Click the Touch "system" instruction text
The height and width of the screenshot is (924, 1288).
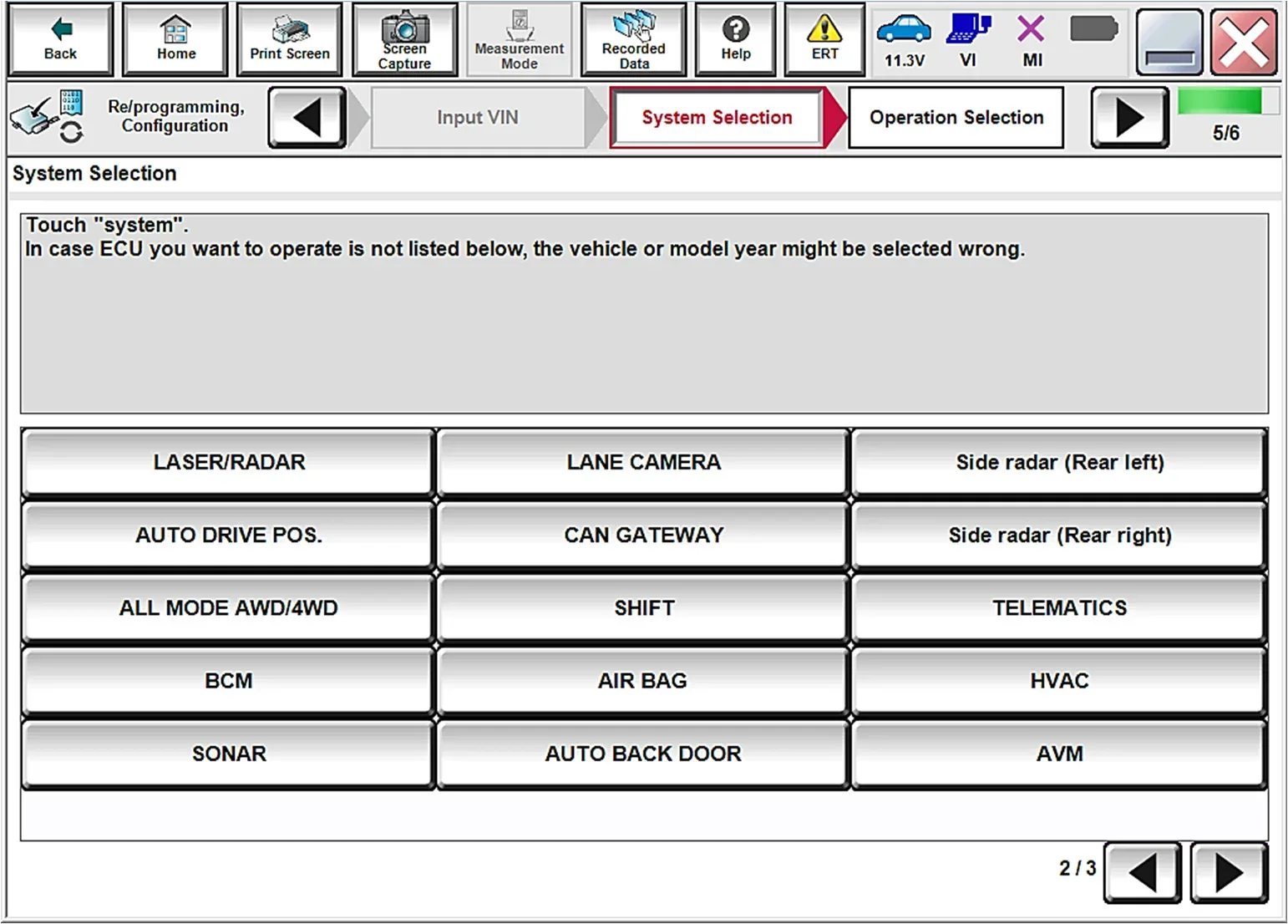pyautogui.click(x=107, y=225)
